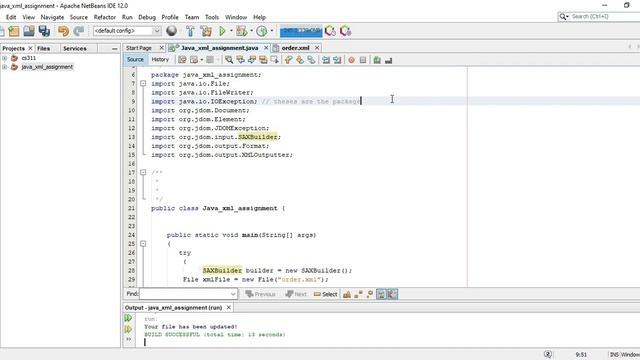Image resolution: width=640 pixels, height=360 pixels.
Task: Open the Window menu
Action: [236, 17]
